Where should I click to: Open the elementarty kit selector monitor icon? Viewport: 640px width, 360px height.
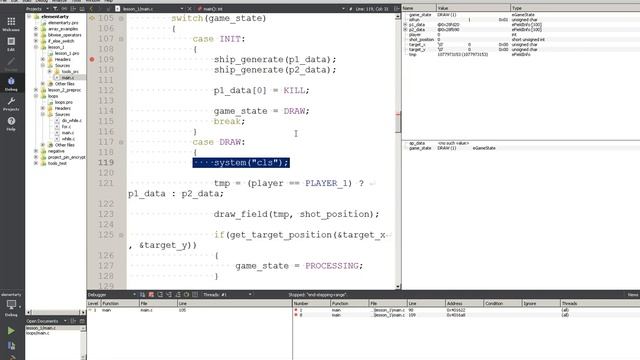click(11, 304)
